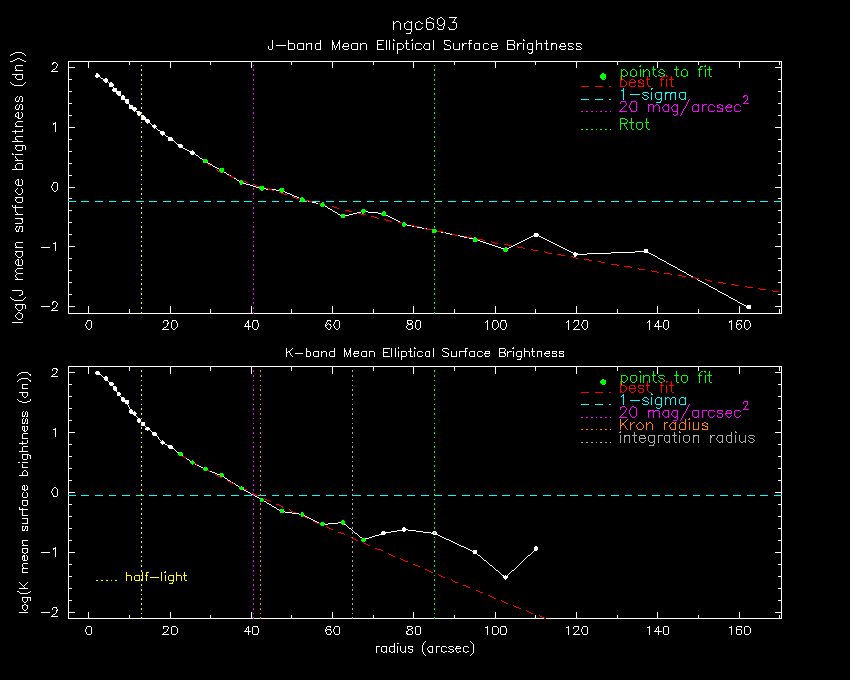Select the final K-band data point near radius 110
This screenshot has width=850, height=680.
pyautogui.click(x=537, y=548)
